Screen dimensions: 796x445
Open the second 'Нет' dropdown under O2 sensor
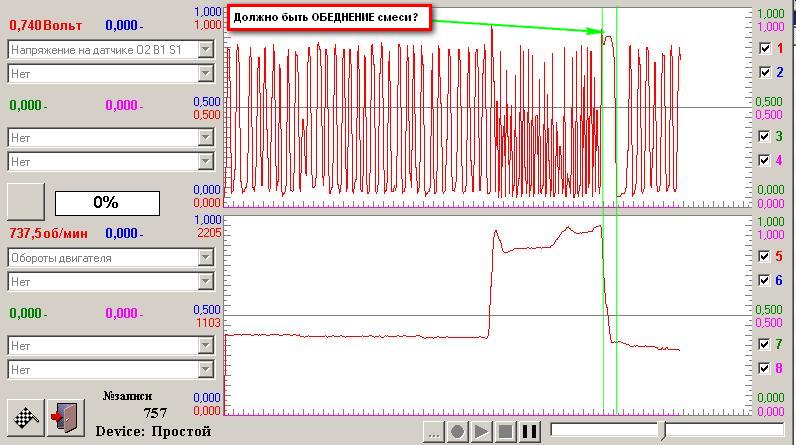(111, 74)
